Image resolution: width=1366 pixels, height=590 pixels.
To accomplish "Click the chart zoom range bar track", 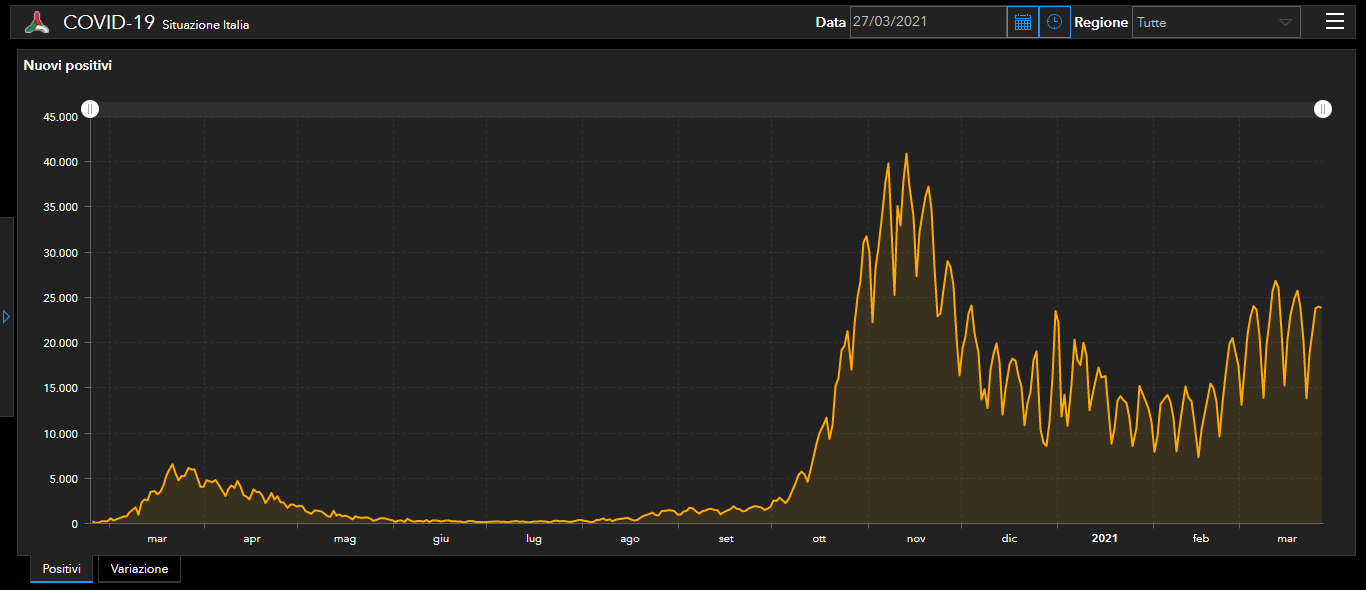I will pos(700,109).
